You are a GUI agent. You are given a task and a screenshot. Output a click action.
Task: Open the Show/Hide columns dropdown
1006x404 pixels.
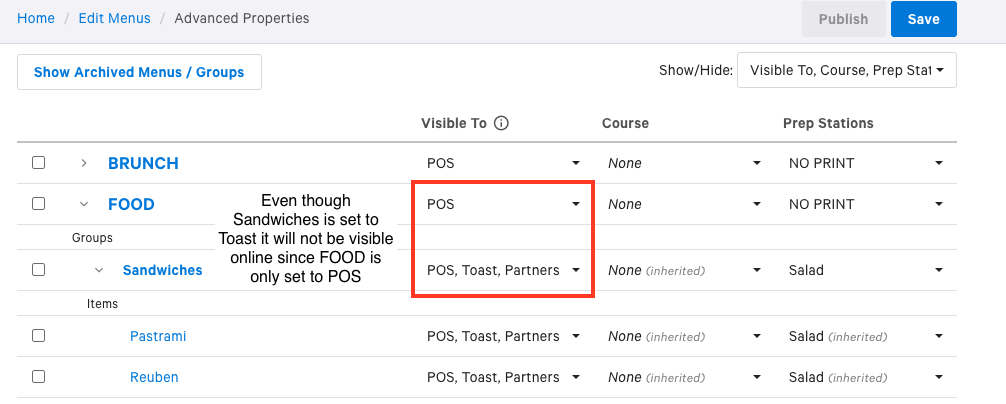846,70
